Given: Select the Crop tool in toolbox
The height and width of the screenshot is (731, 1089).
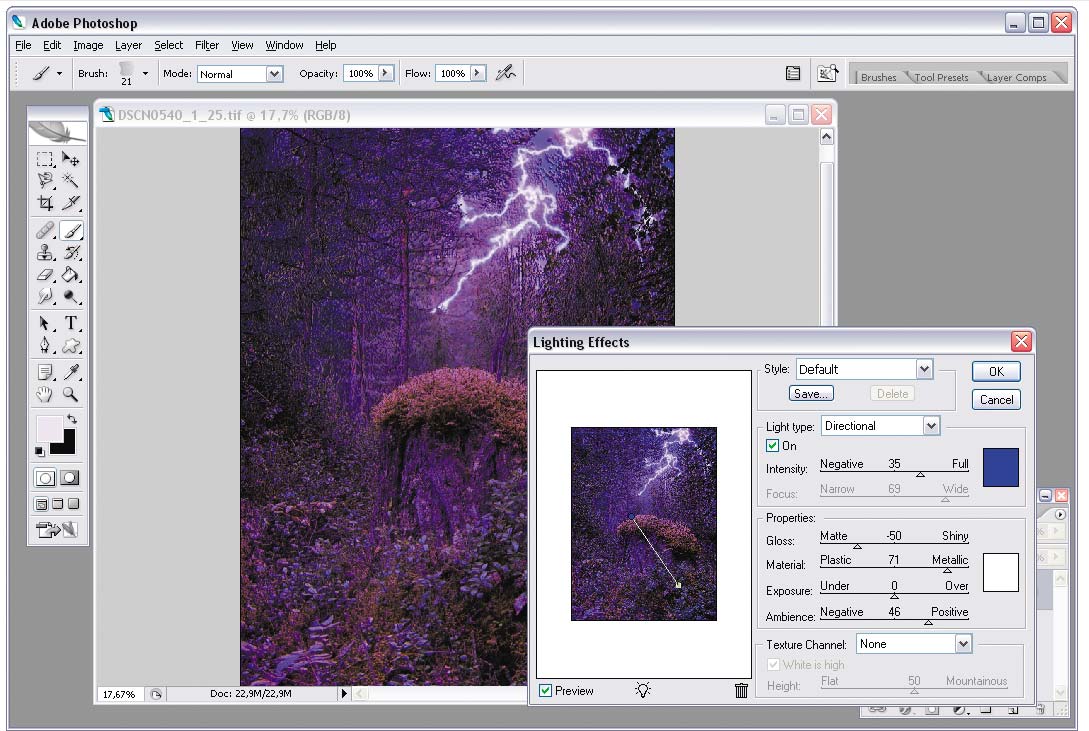Looking at the screenshot, I should pyautogui.click(x=45, y=203).
